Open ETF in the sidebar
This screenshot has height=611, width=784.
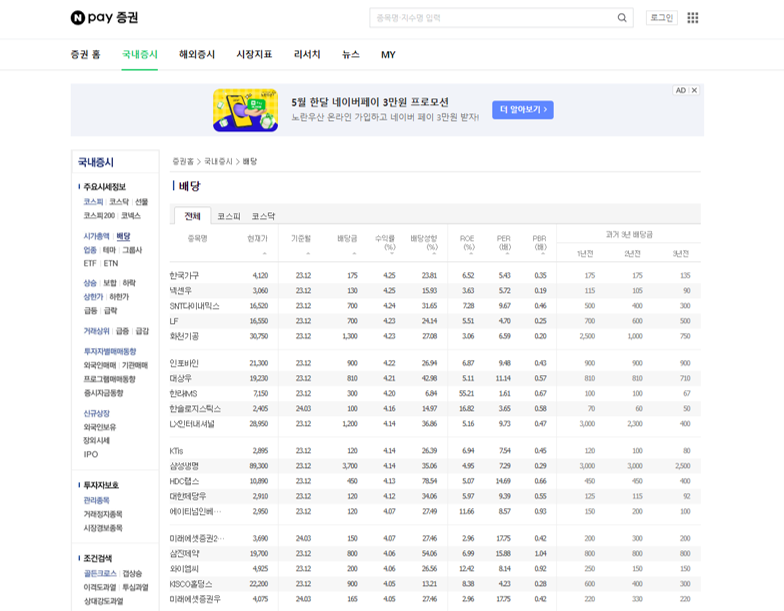[90, 264]
